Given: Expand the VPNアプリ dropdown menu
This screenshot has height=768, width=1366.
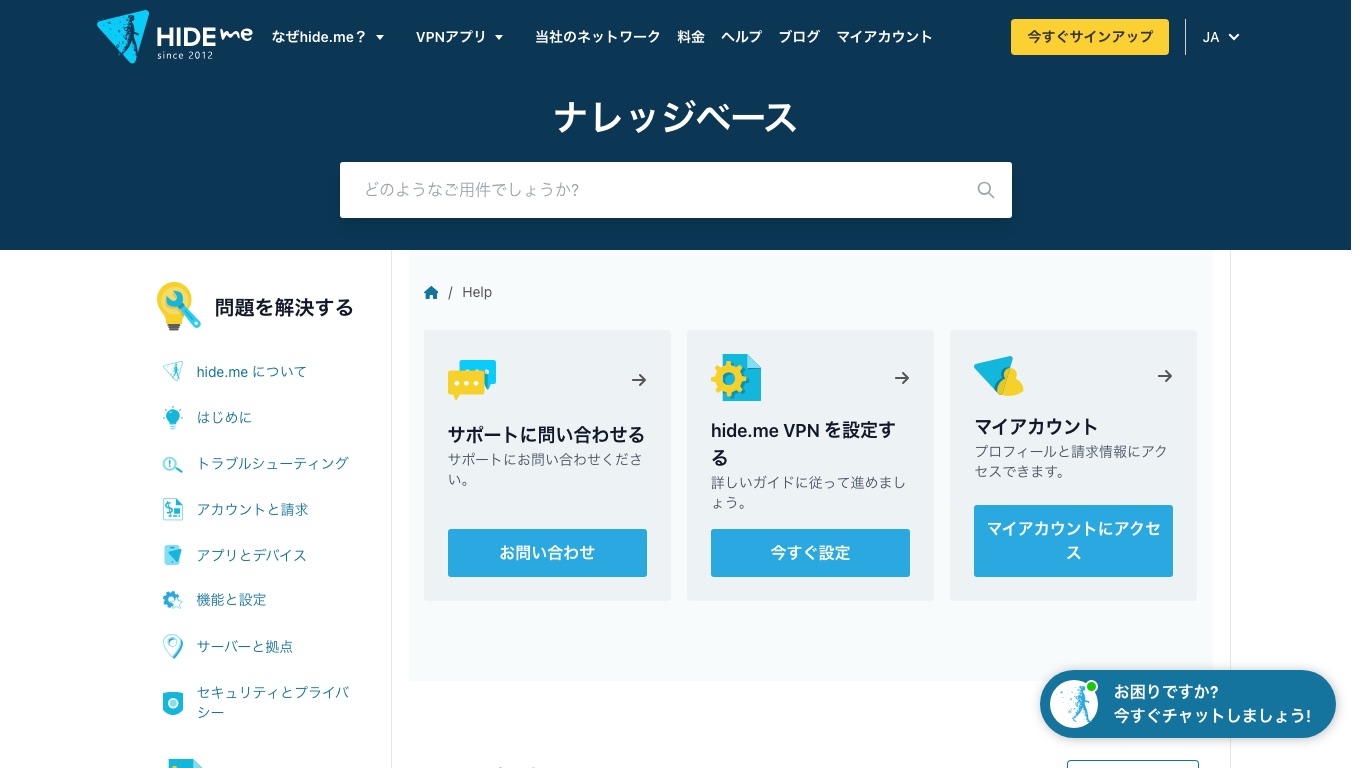Looking at the screenshot, I should [460, 37].
